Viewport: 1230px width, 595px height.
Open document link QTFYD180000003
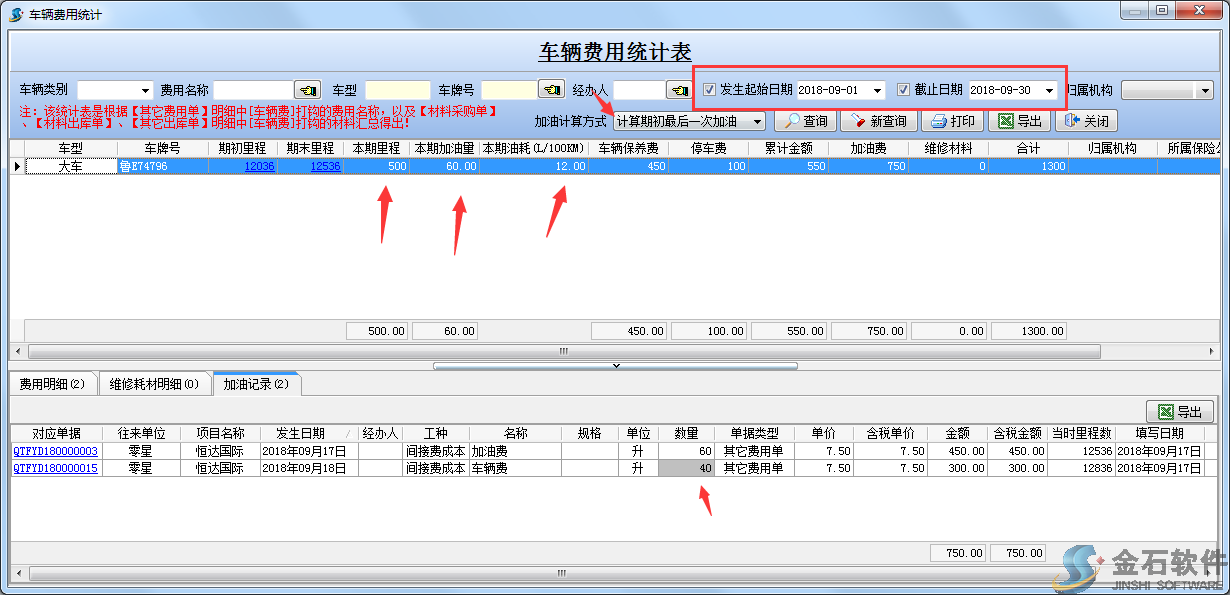[56, 451]
